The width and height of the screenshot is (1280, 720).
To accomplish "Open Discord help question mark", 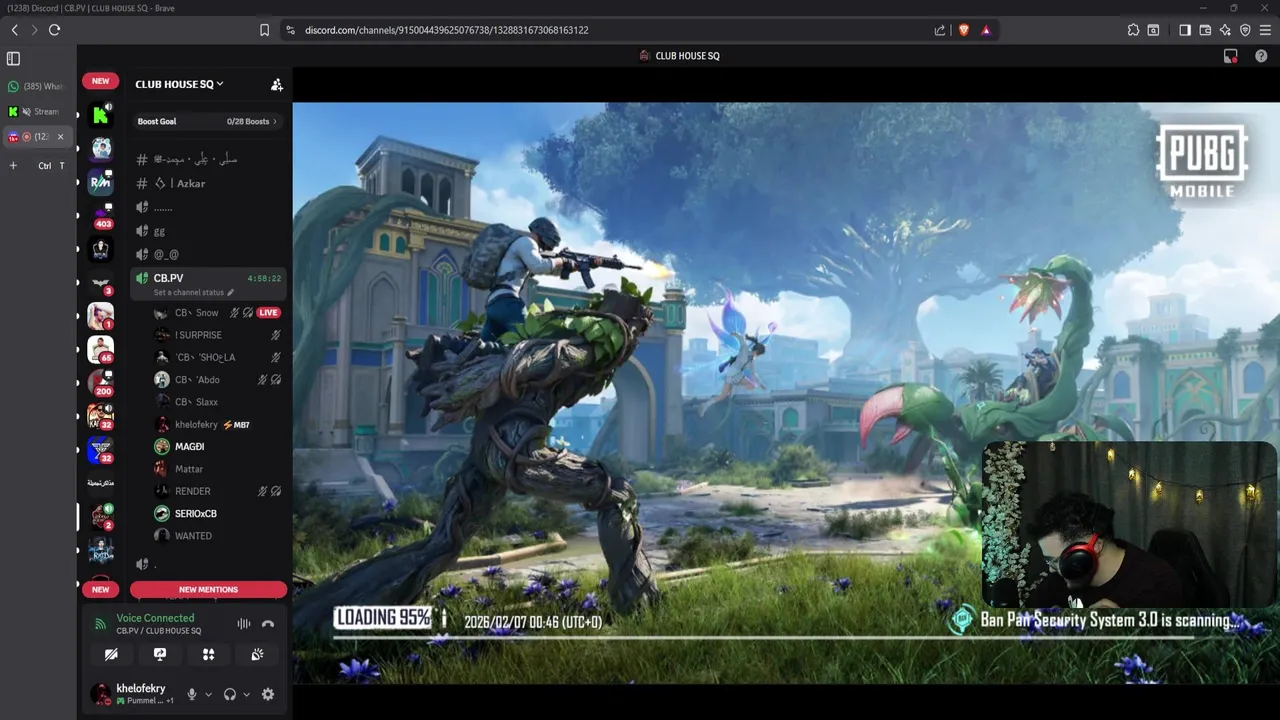I will coord(1261,56).
